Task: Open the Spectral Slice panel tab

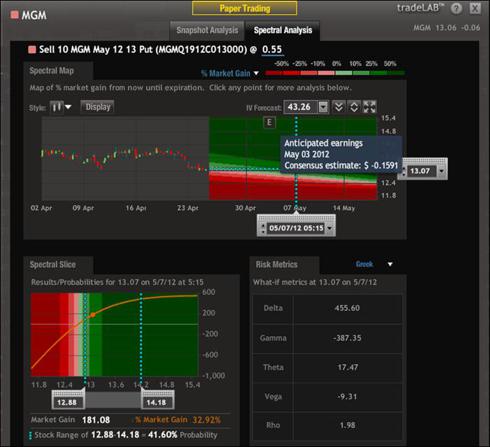Action: coord(53,265)
